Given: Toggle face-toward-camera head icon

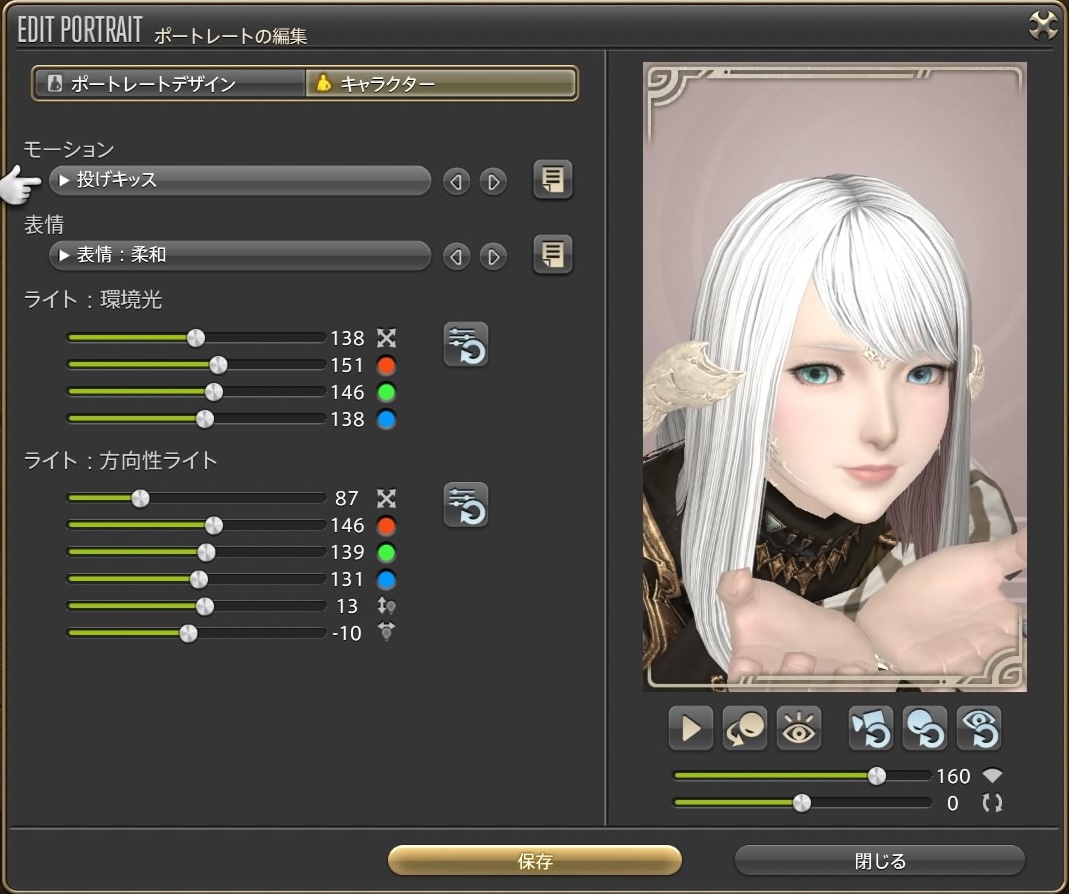Looking at the screenshot, I should [x=745, y=729].
